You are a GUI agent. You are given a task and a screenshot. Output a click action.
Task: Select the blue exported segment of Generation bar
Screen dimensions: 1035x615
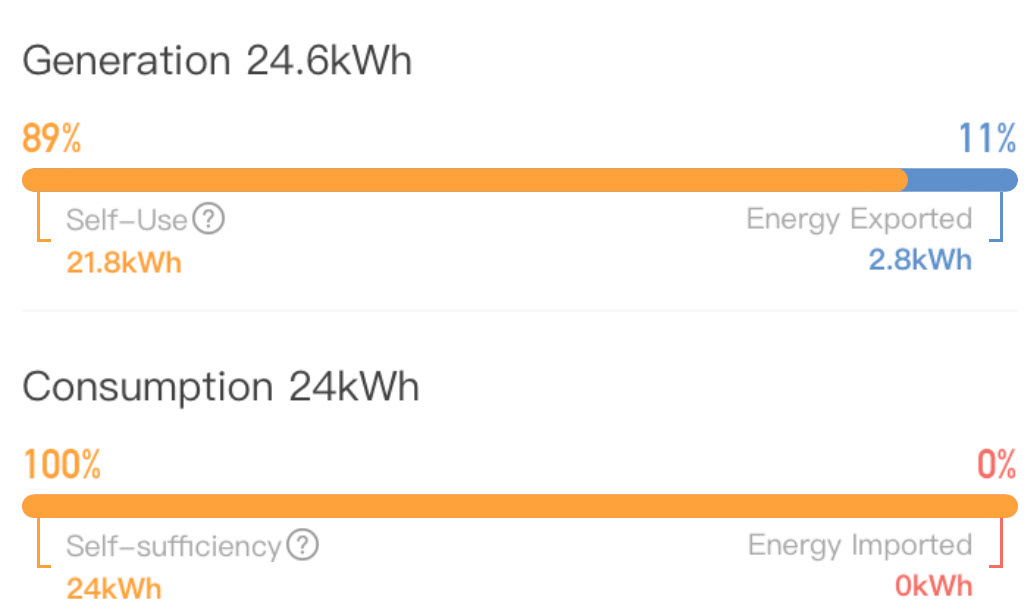[x=962, y=180]
